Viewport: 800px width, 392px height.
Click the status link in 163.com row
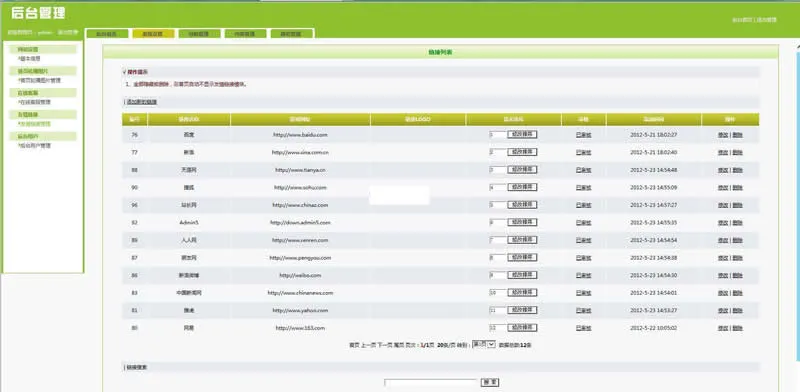(583, 328)
